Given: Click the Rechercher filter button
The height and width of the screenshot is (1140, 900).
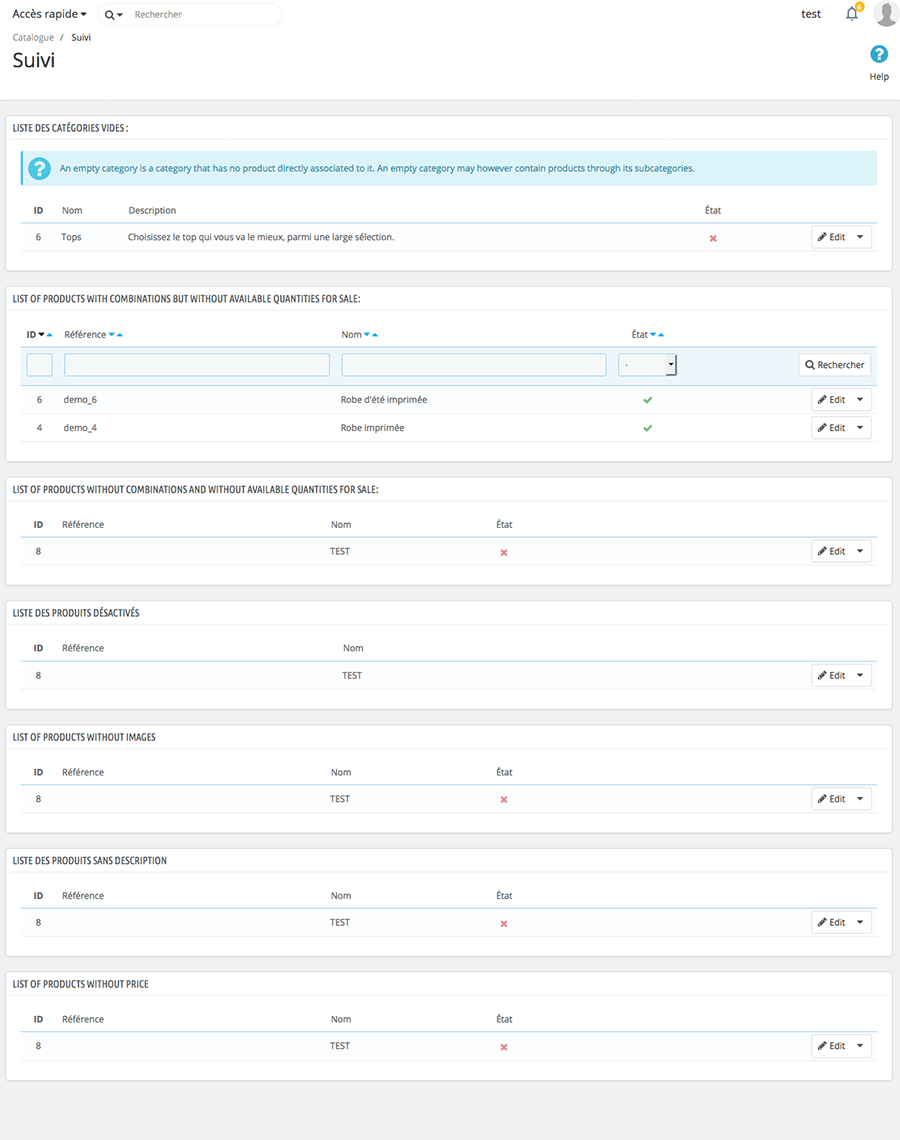Looking at the screenshot, I should [834, 365].
